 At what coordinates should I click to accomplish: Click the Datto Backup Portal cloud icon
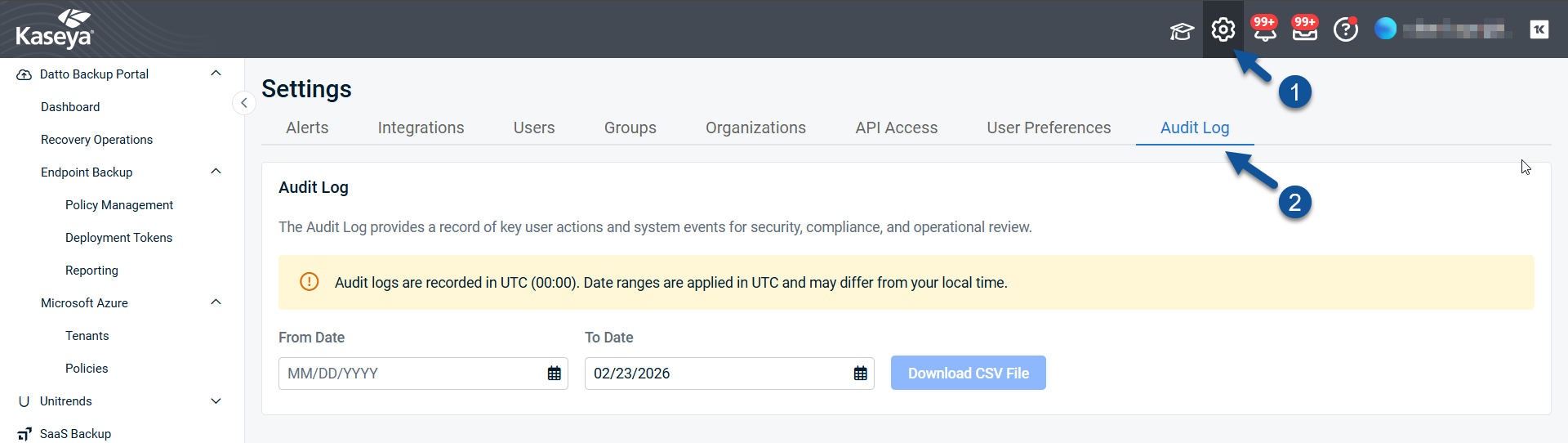point(24,74)
